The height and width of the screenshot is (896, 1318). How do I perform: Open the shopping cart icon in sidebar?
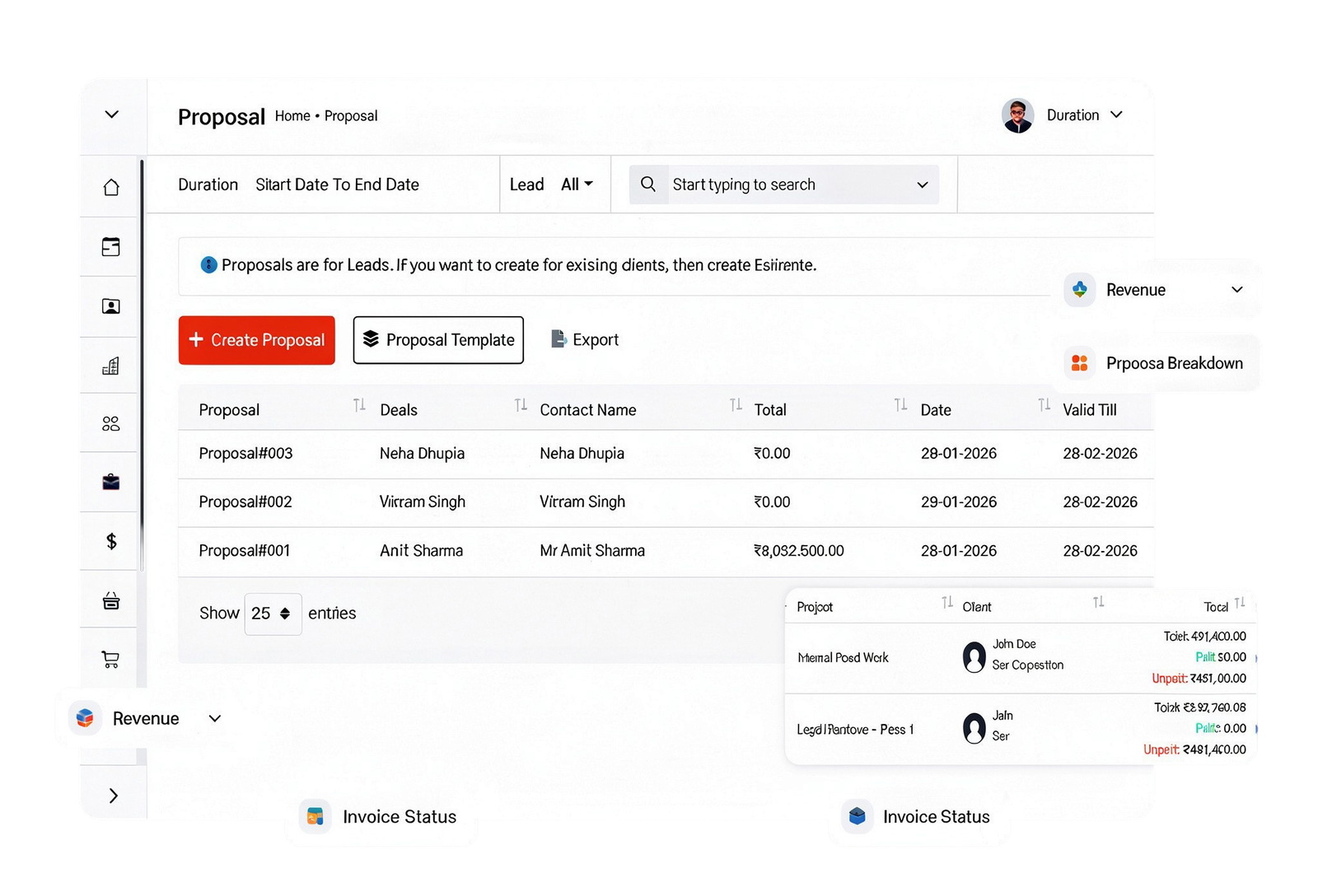click(x=111, y=659)
